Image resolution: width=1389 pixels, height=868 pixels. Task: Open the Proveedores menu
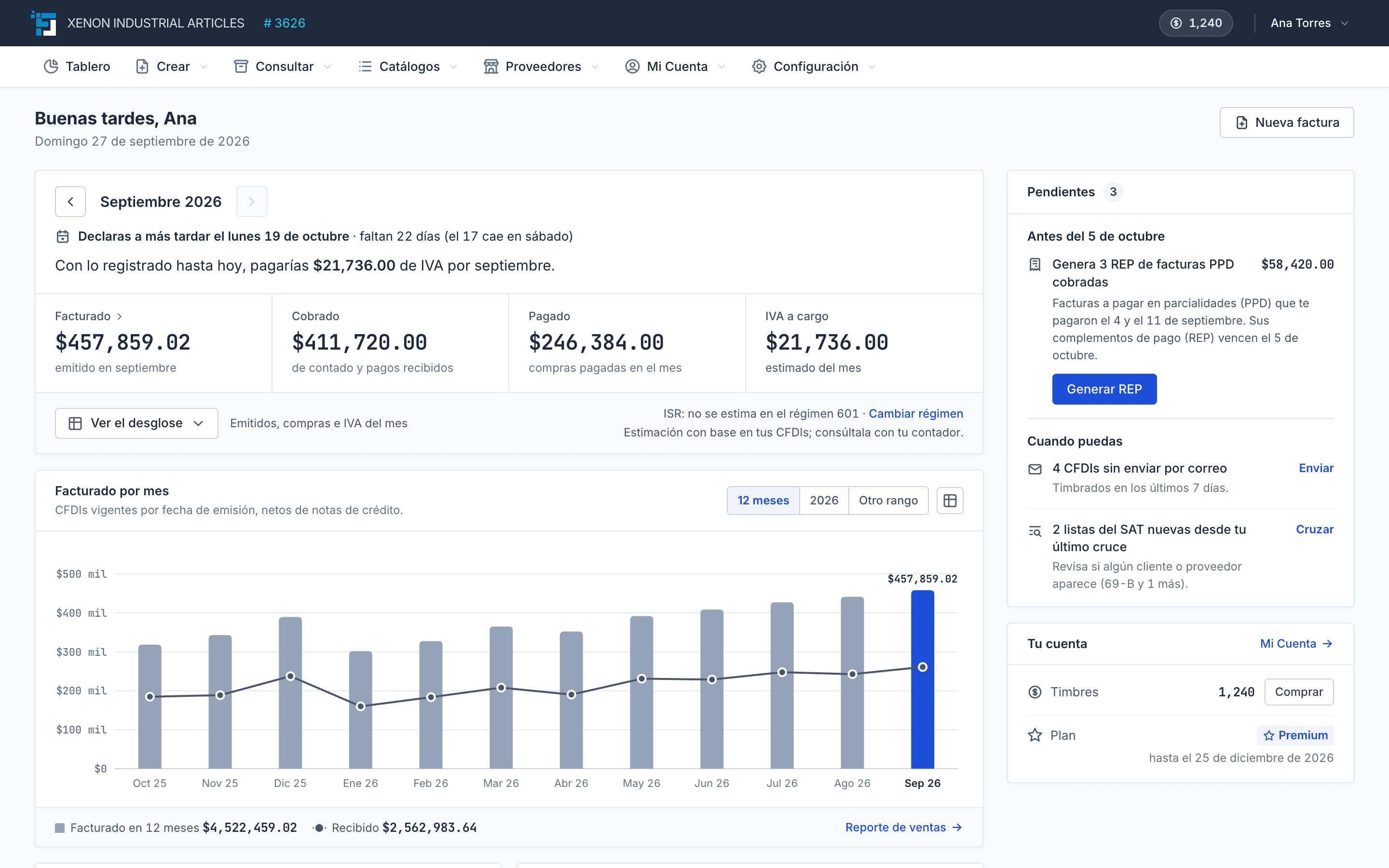[x=541, y=67]
